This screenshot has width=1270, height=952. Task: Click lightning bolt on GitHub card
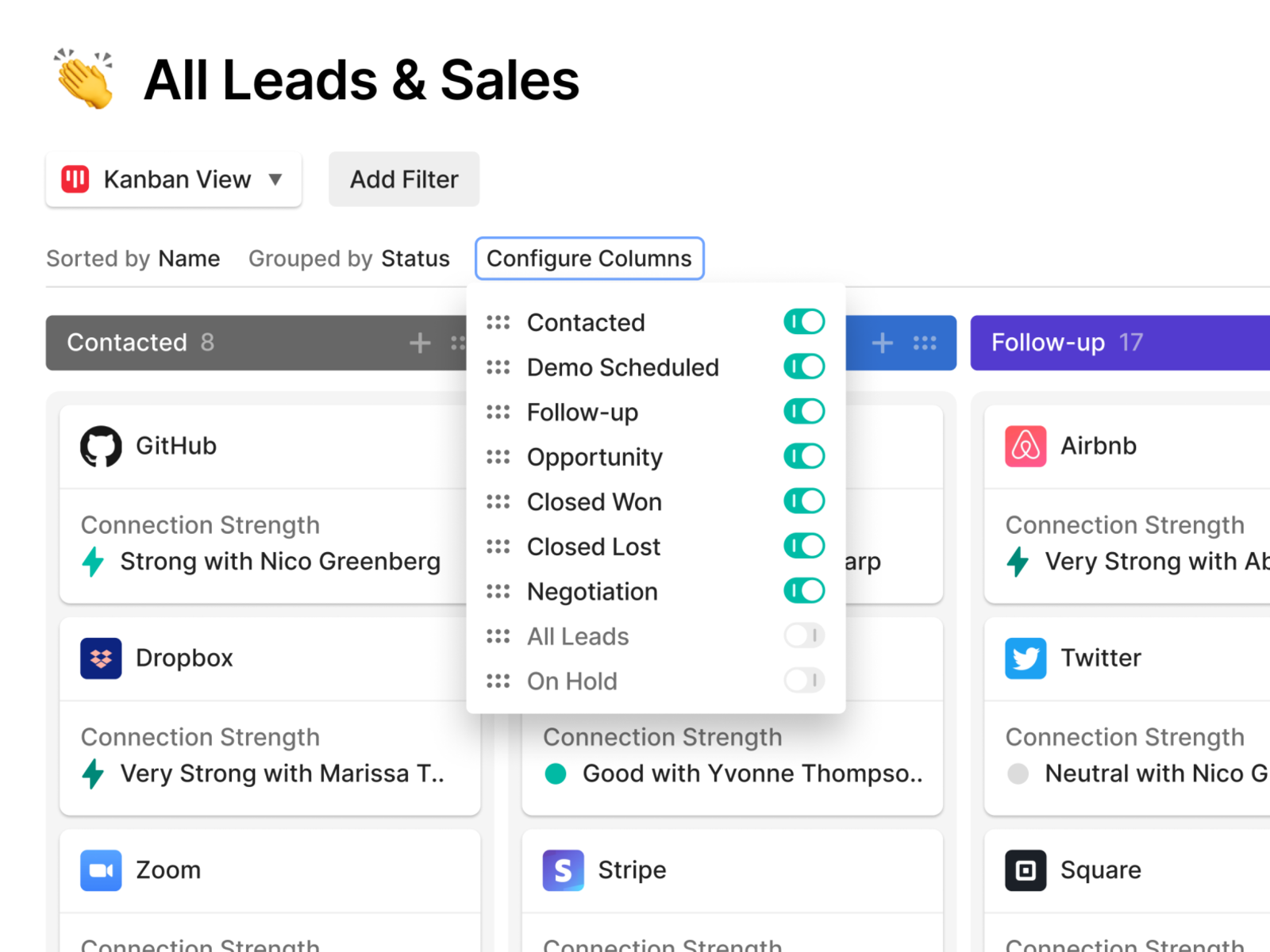coord(93,562)
